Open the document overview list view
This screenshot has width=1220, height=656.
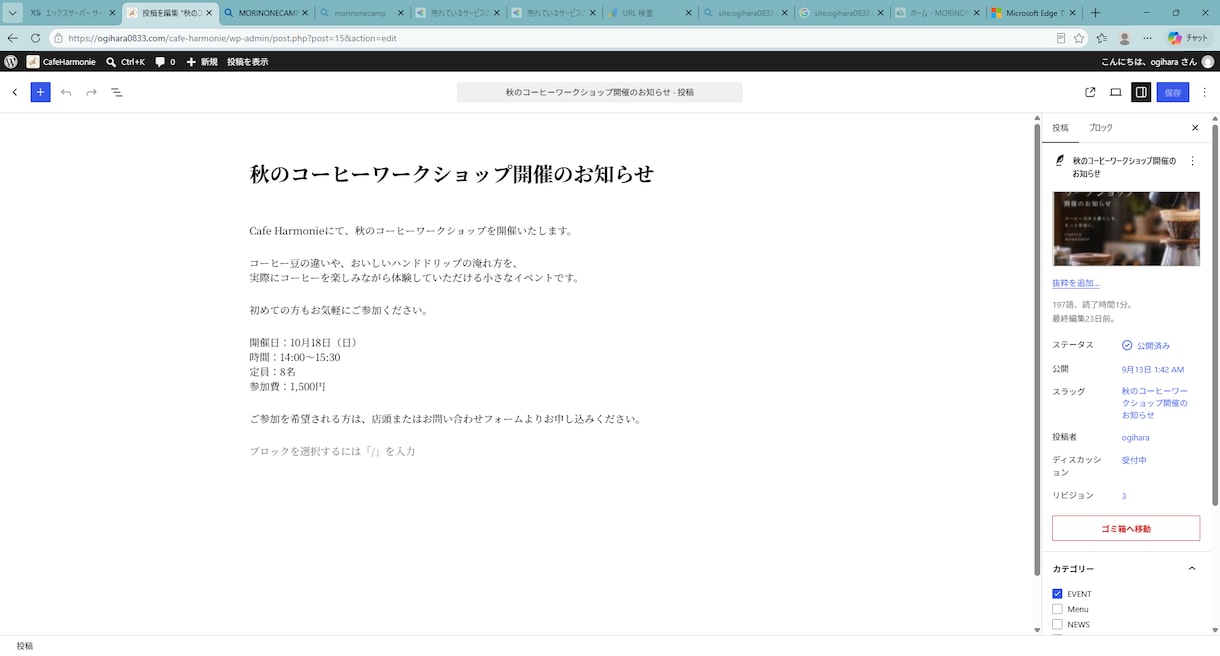116,92
